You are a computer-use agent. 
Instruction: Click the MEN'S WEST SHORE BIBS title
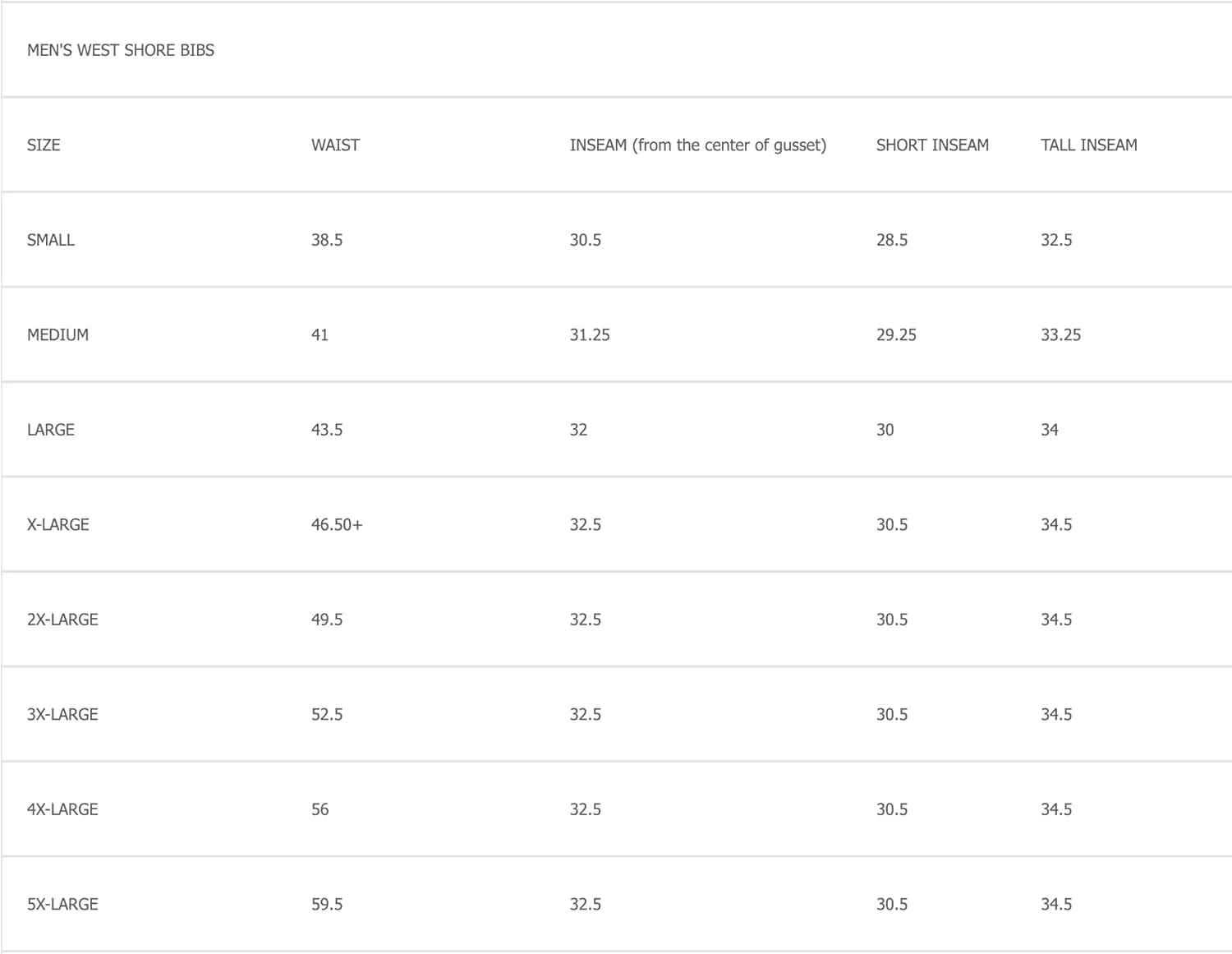121,50
